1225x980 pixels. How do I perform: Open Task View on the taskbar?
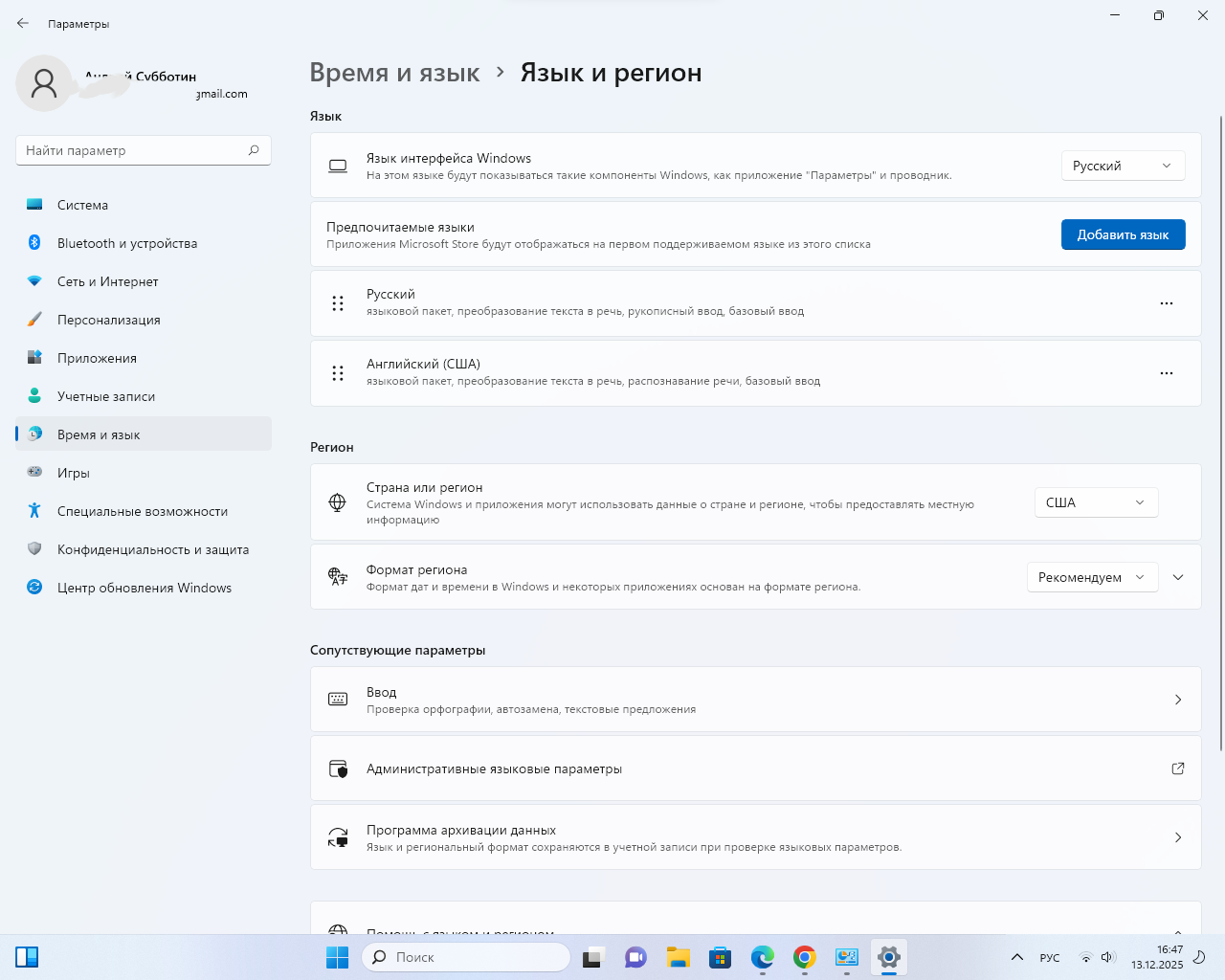[x=594, y=957]
